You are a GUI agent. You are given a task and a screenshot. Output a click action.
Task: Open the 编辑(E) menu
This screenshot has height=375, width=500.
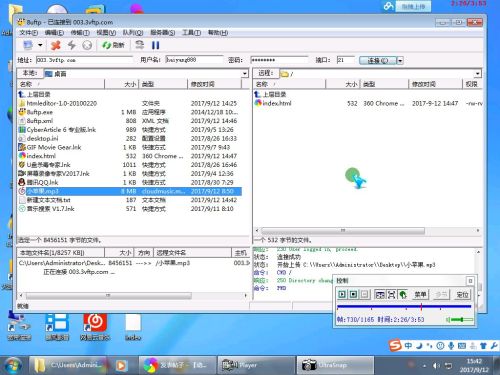(x=54, y=33)
